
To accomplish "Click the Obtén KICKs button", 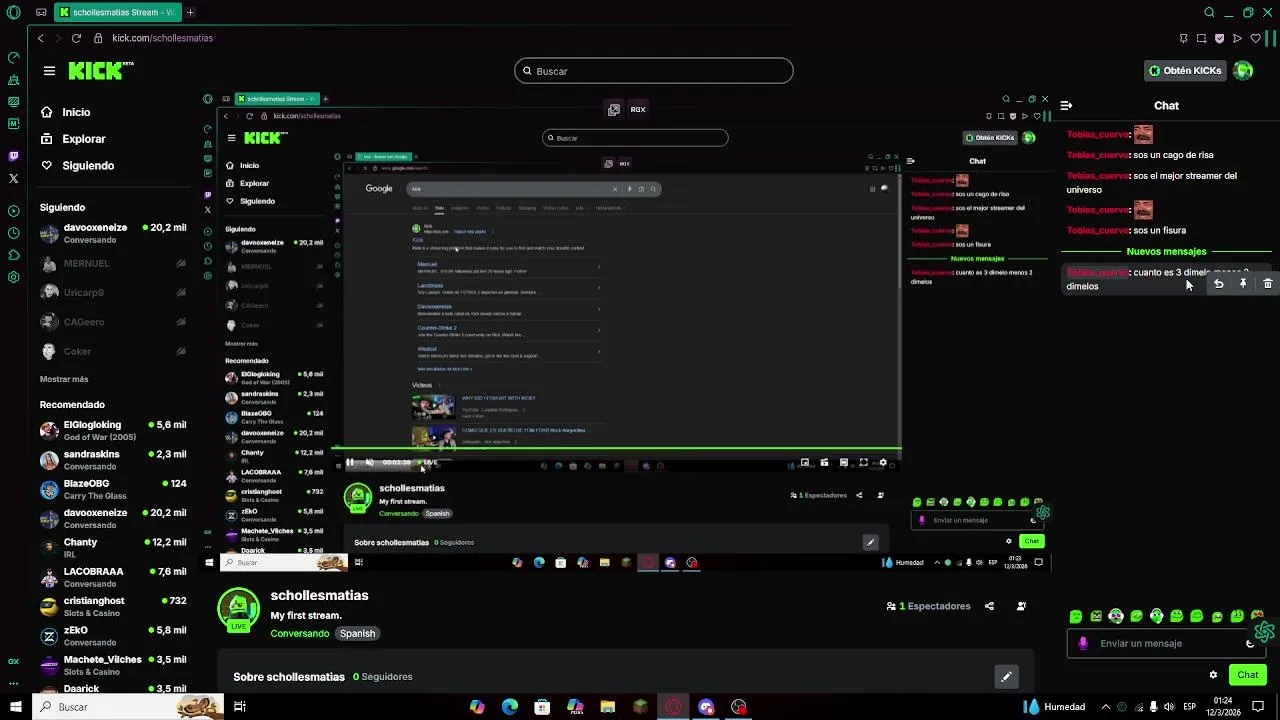I will click(x=1185, y=71).
